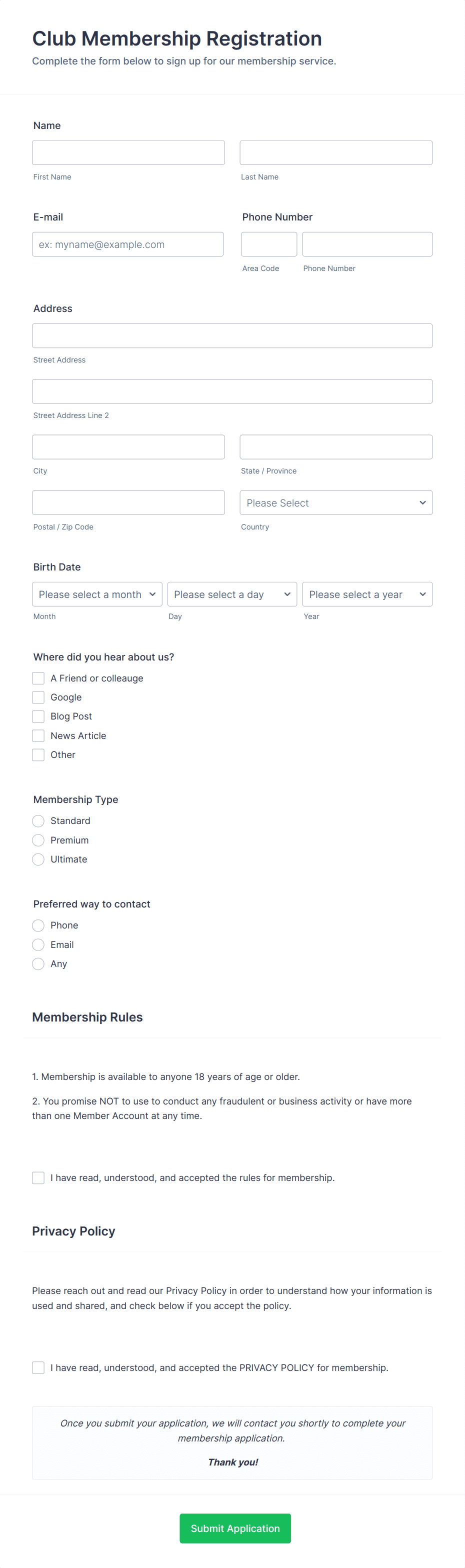
Task: Check the "Other" hear-about-us option
Action: point(37,754)
